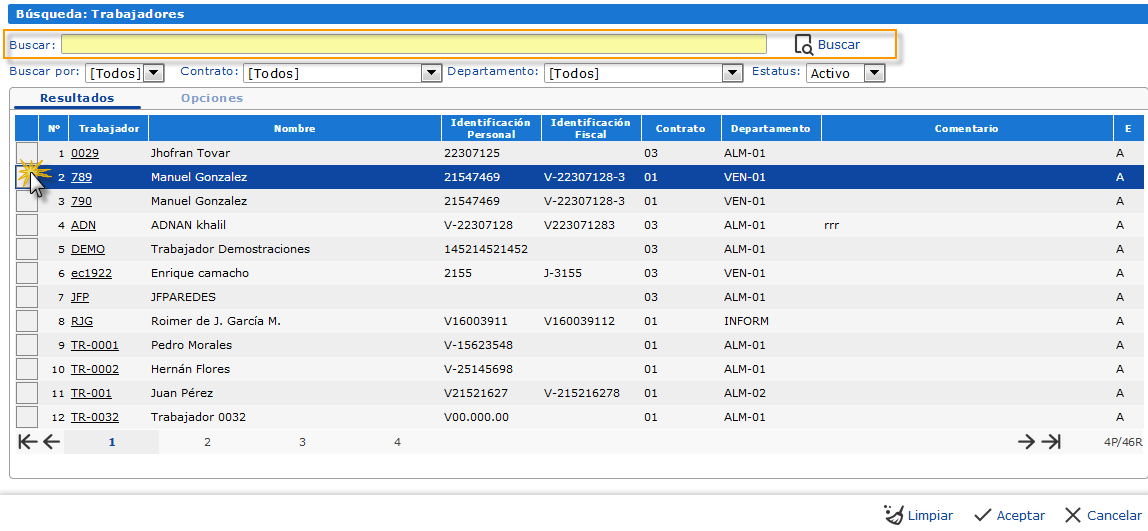
Task: Click the Limpiar broom icon
Action: (894, 515)
